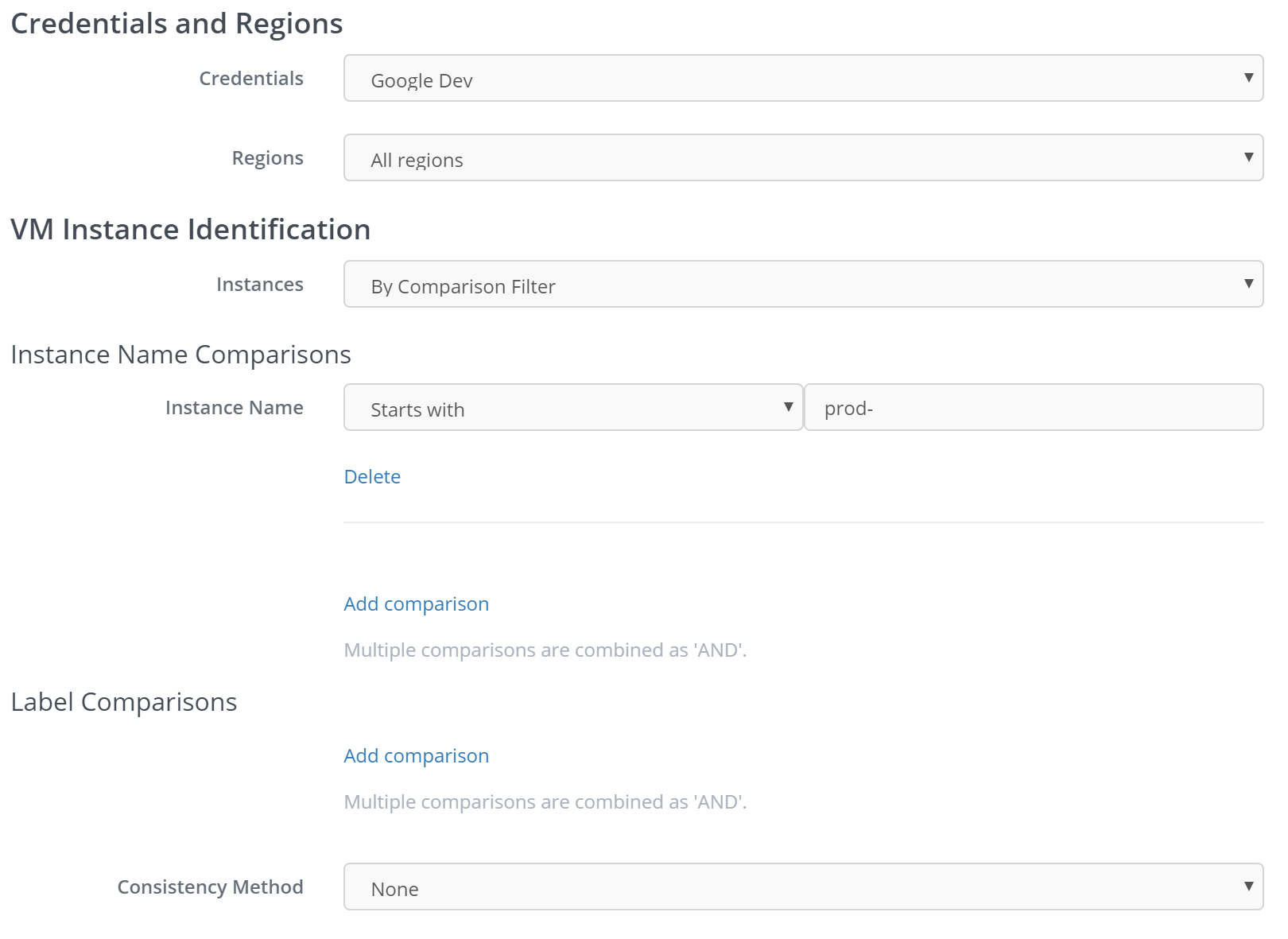Add comparison under Instance Name Comparisons
Image resolution: width=1288 pixels, height=939 pixels.
pos(416,604)
